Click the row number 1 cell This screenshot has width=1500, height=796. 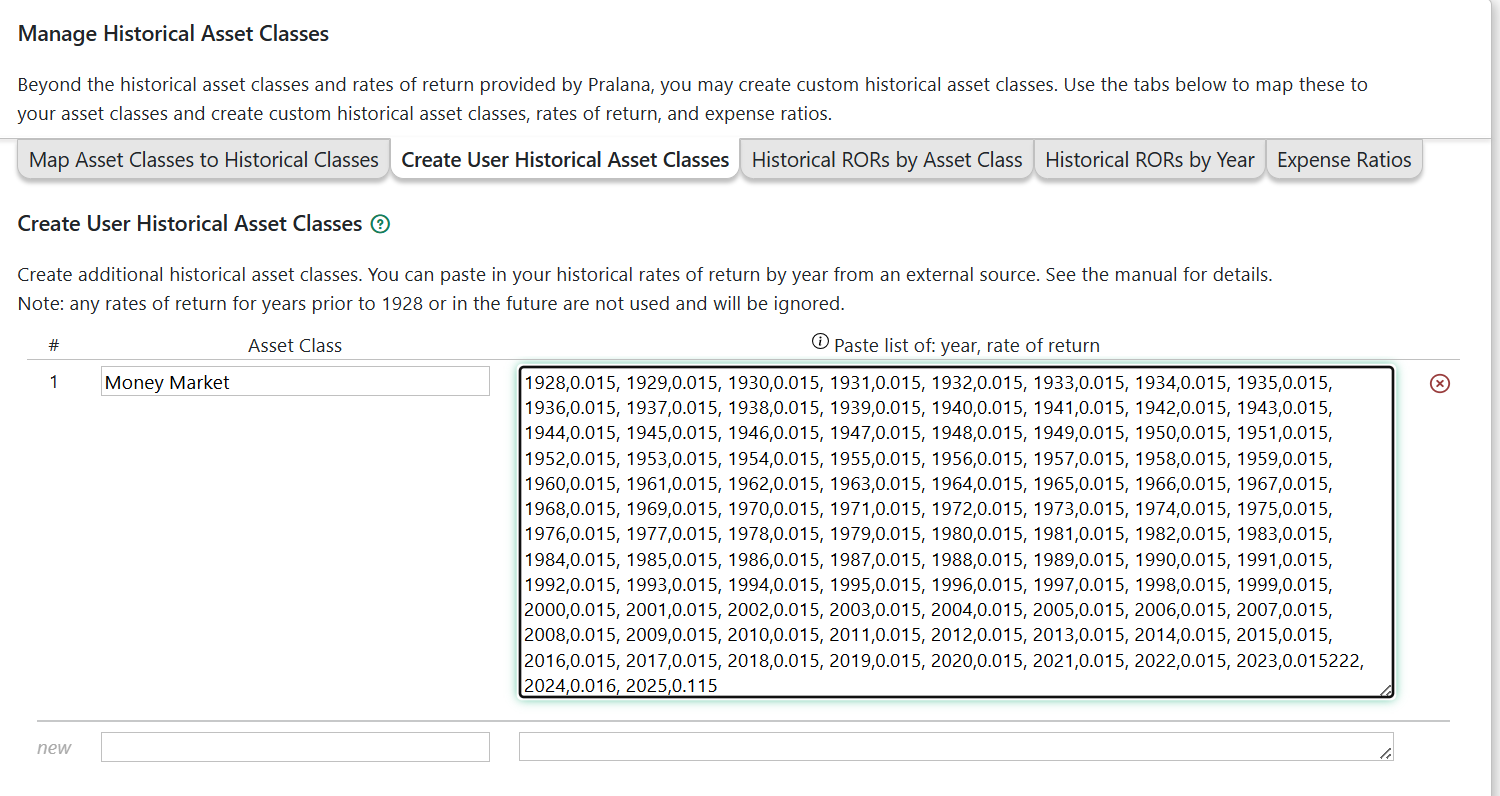tap(54, 382)
